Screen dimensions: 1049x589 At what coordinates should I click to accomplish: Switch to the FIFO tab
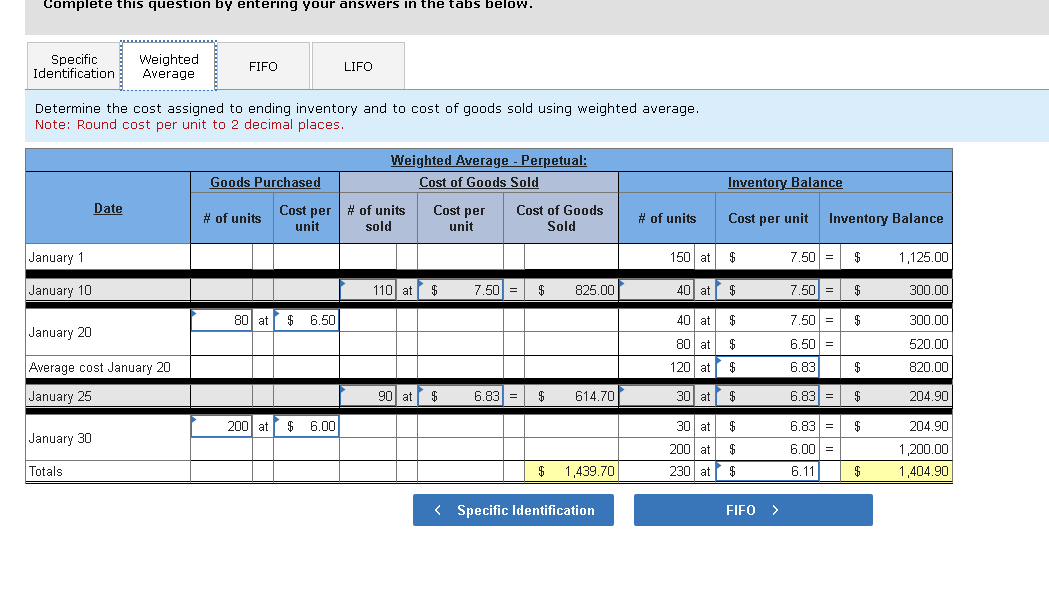[x=263, y=66]
